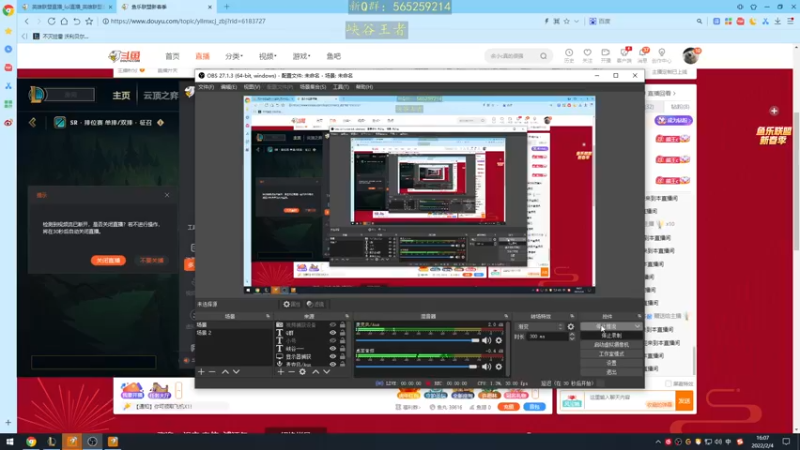Click 退出 button in OBS controls
Viewport: 800px width, 450px height.
611,372
